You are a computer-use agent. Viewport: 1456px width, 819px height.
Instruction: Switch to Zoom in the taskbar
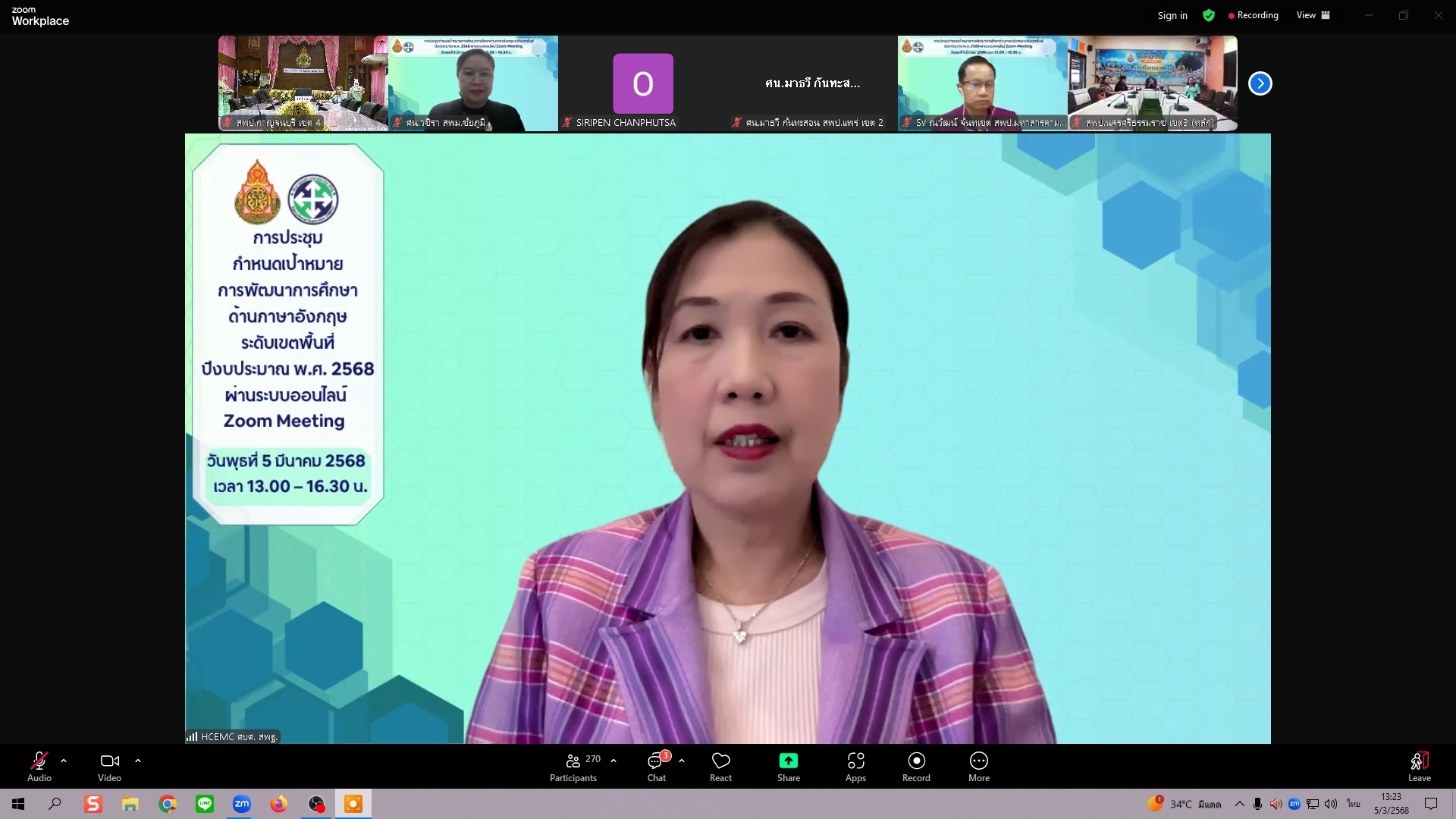(242, 804)
